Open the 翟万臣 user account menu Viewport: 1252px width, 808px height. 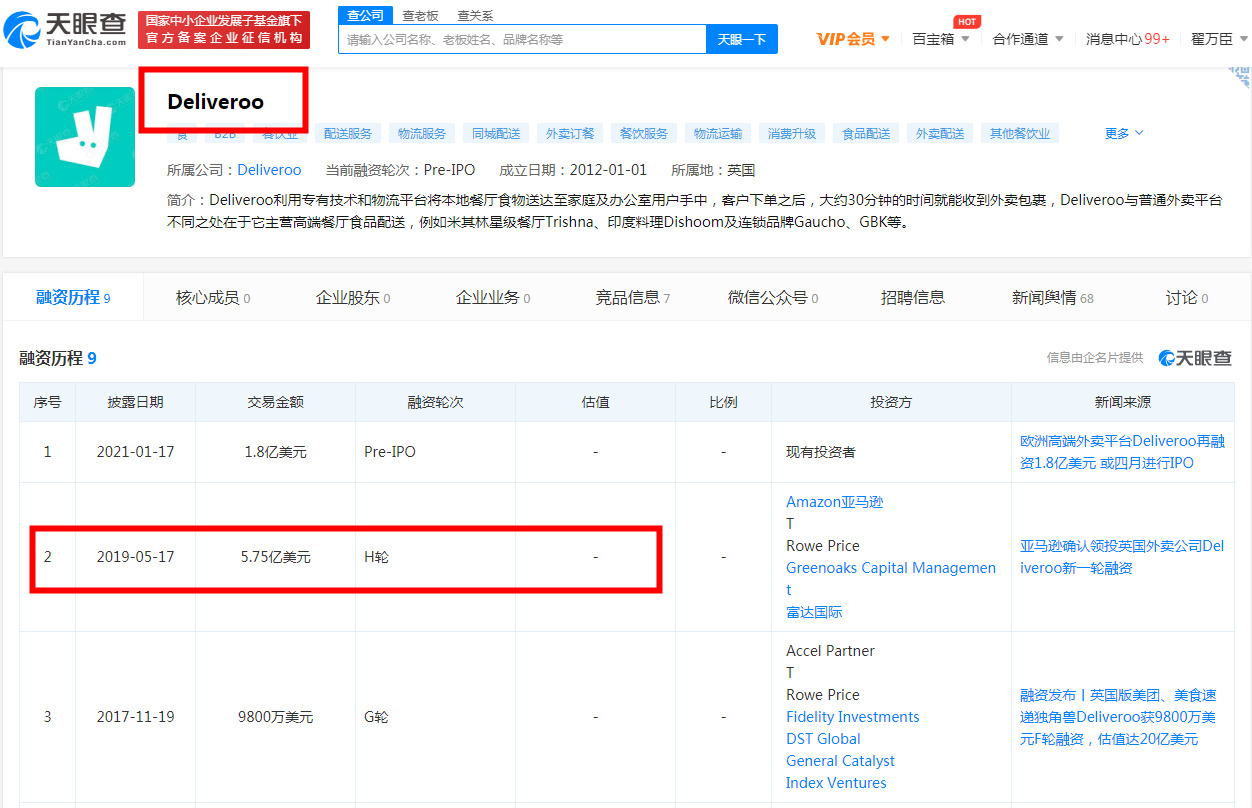pyautogui.click(x=1220, y=39)
